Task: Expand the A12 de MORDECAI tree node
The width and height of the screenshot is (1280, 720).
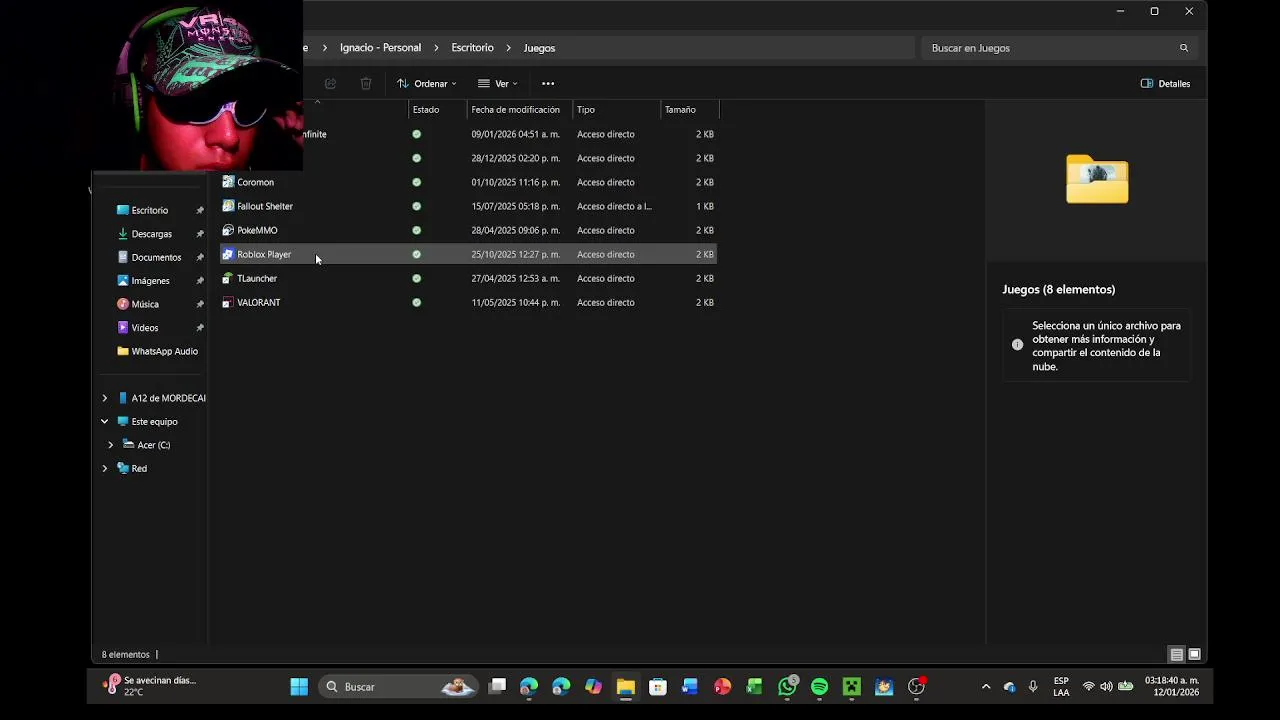Action: click(x=104, y=398)
